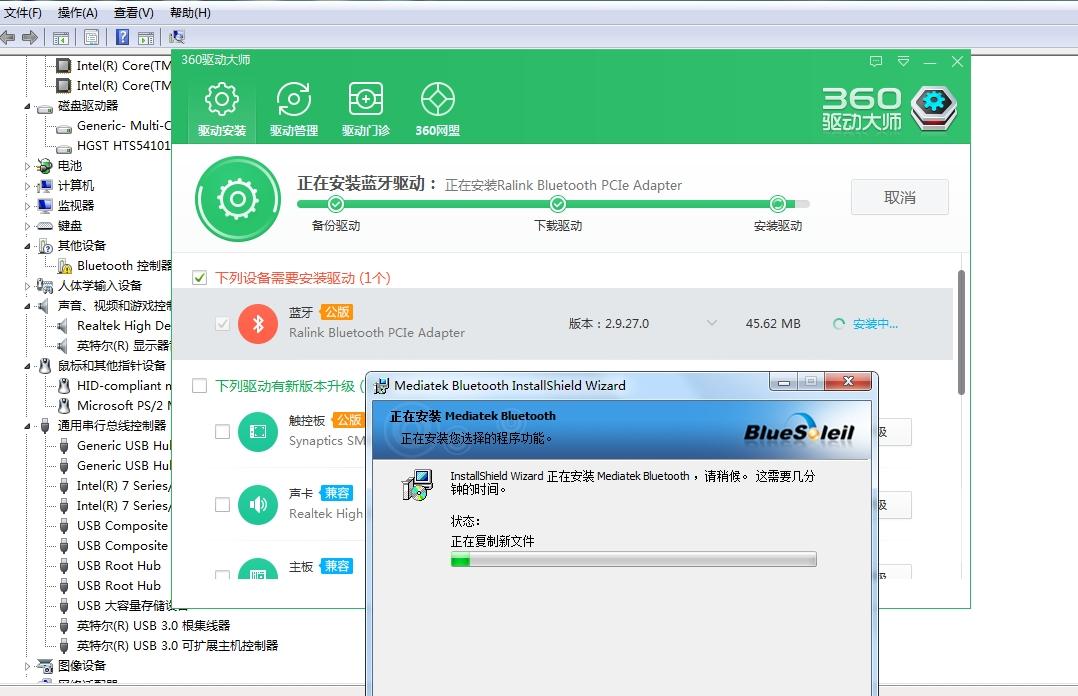Click the feedback speech bubble icon in 360驱动大师
Screen dimensions: 1078x696
coord(876,61)
